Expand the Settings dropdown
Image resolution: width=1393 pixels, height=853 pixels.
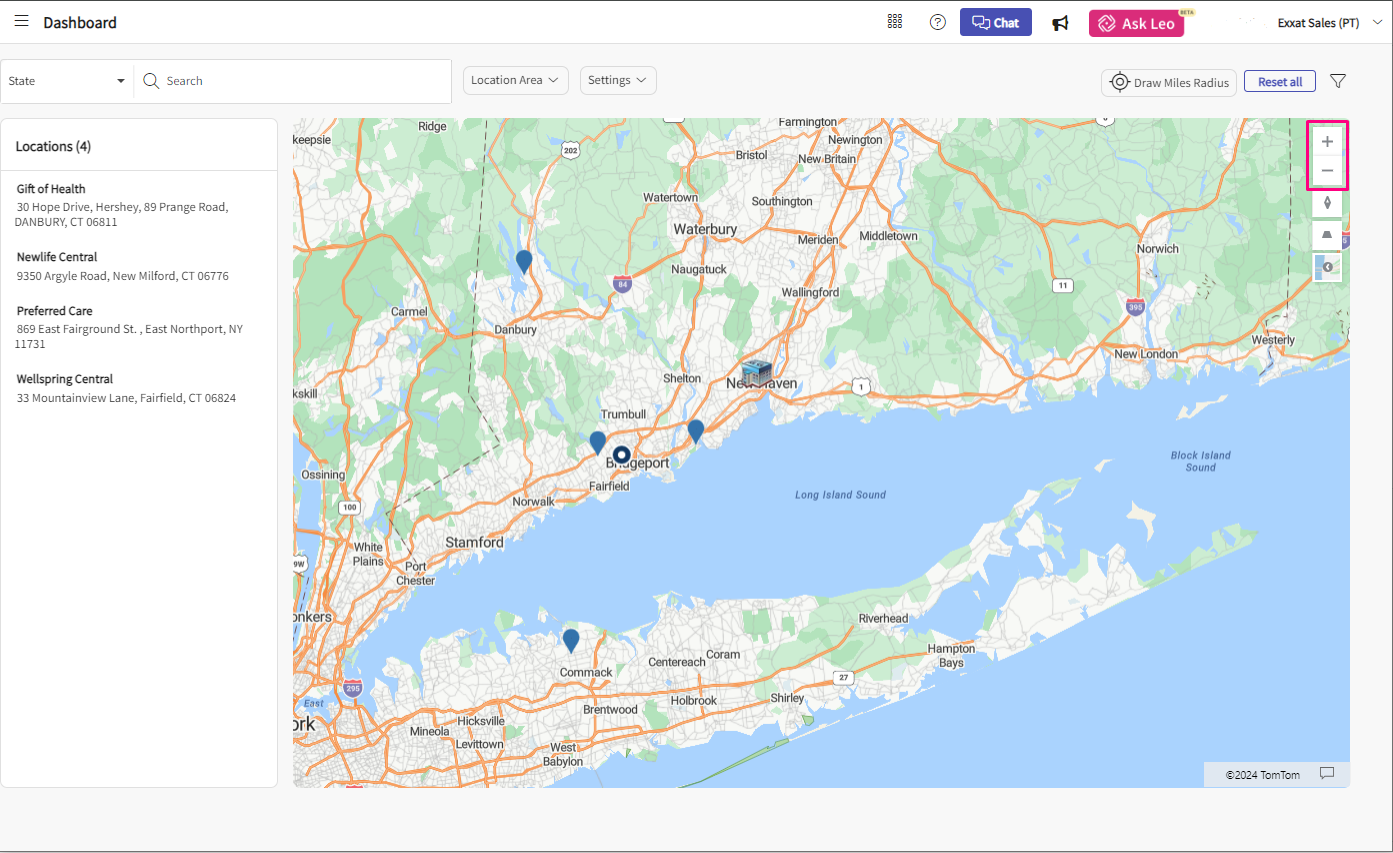[618, 81]
